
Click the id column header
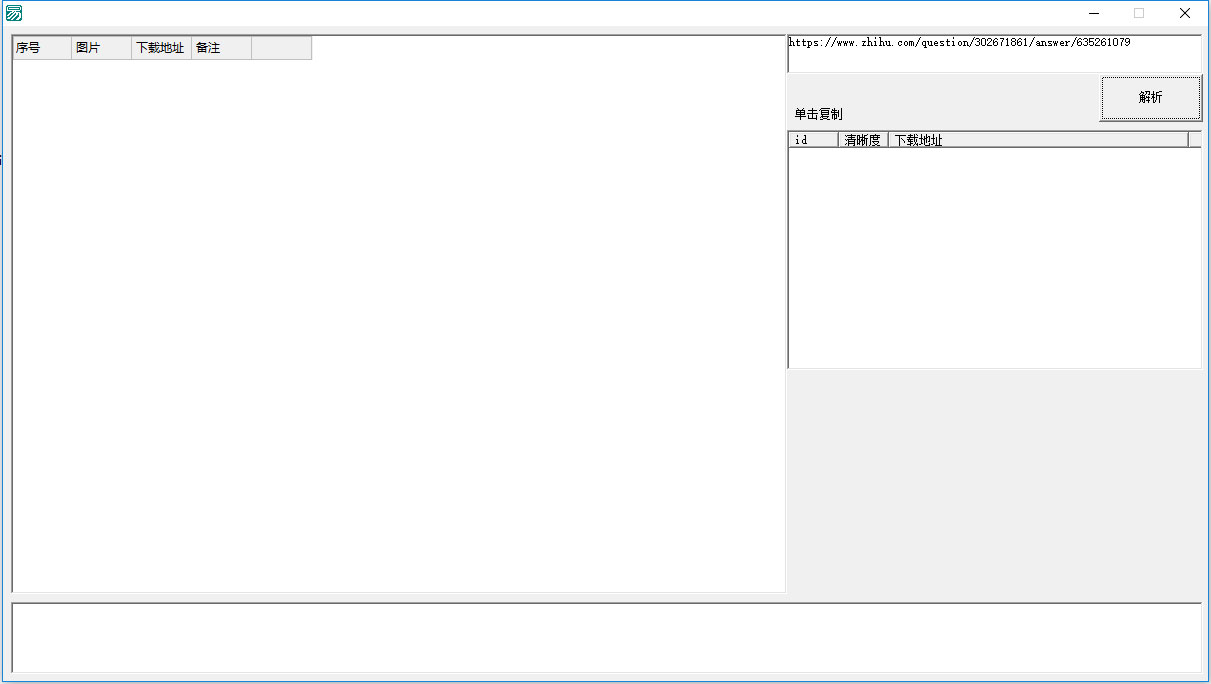(814, 140)
